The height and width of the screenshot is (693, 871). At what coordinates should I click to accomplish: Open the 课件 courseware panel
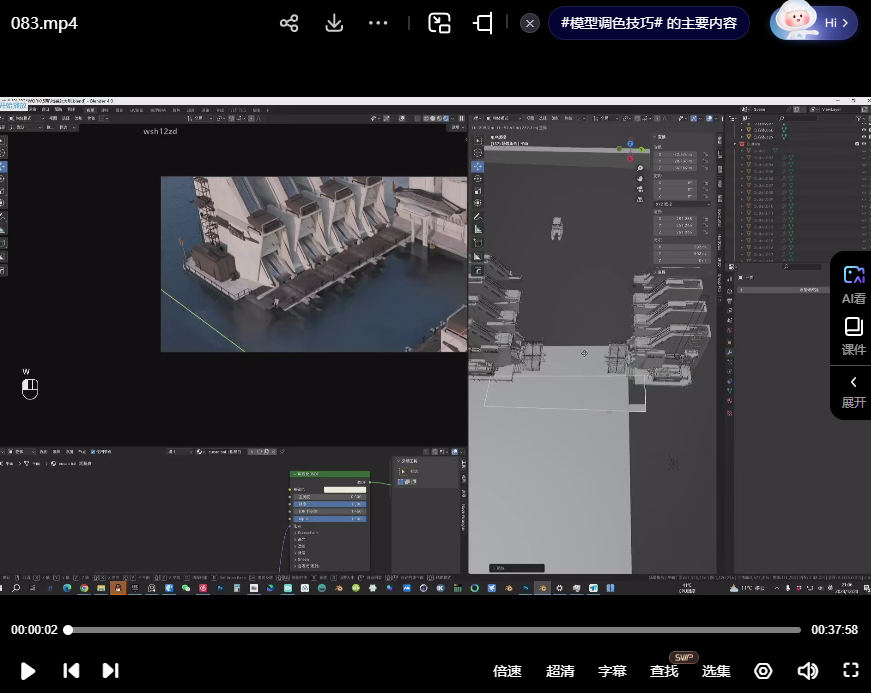pyautogui.click(x=853, y=335)
